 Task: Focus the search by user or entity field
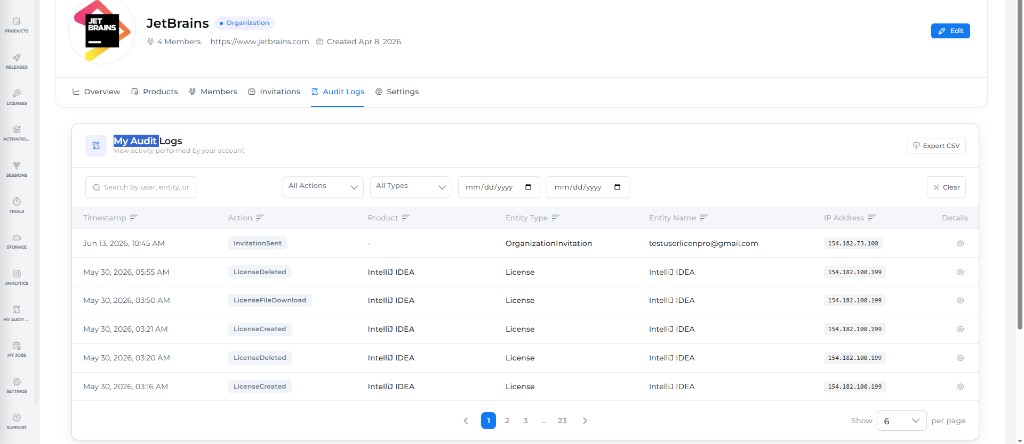[x=140, y=187]
